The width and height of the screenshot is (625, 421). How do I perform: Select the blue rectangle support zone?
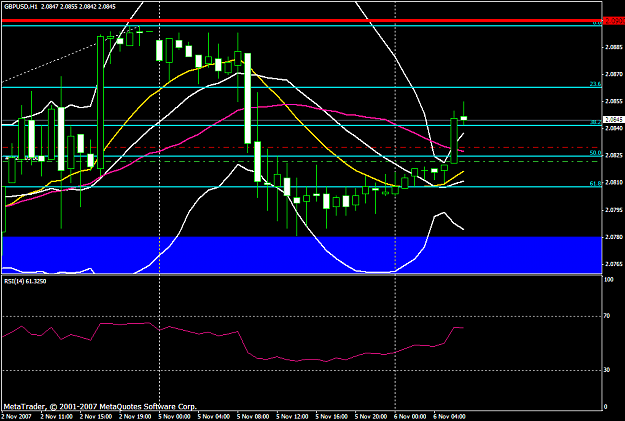[x=302, y=255]
